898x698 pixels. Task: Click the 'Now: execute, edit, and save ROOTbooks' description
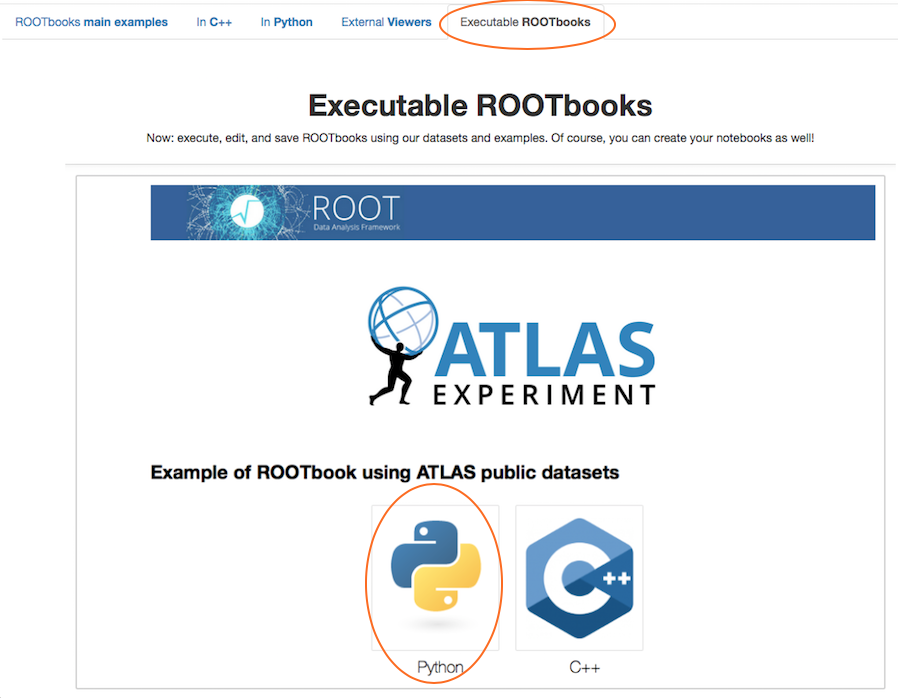click(480, 138)
